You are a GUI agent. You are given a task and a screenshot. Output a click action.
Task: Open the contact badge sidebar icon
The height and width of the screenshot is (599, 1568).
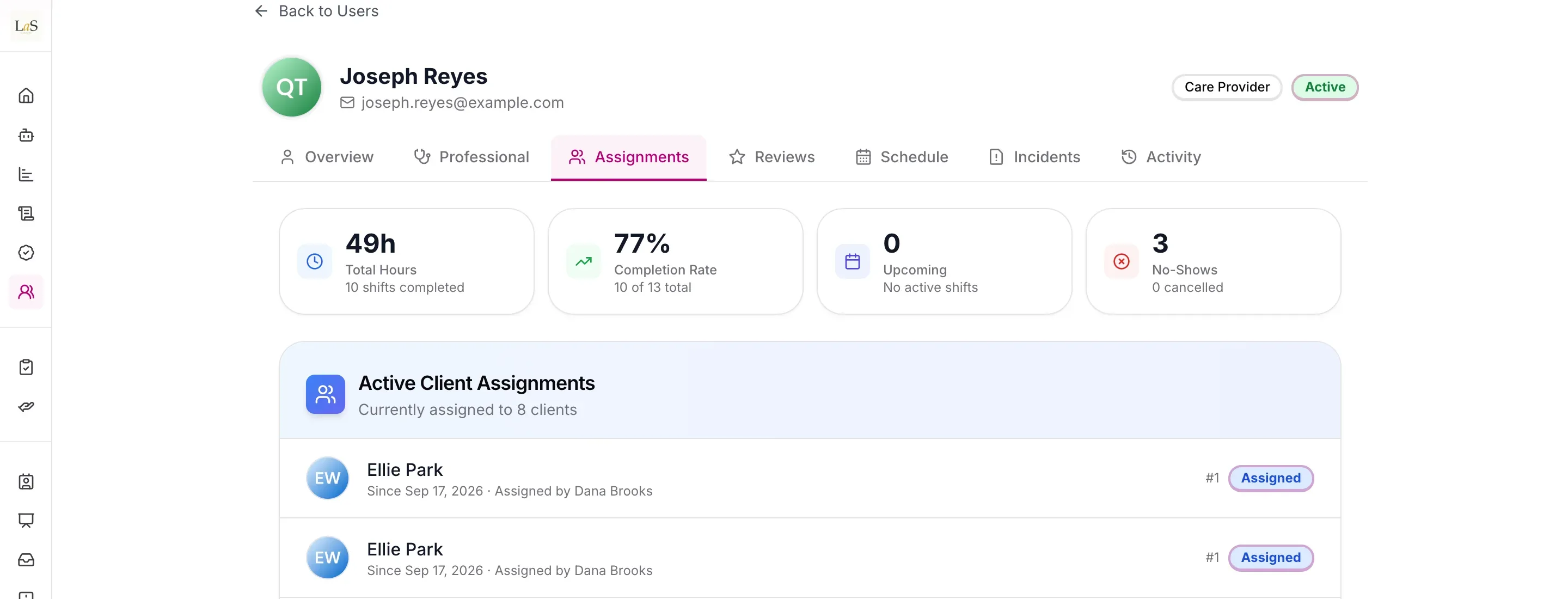(26, 481)
